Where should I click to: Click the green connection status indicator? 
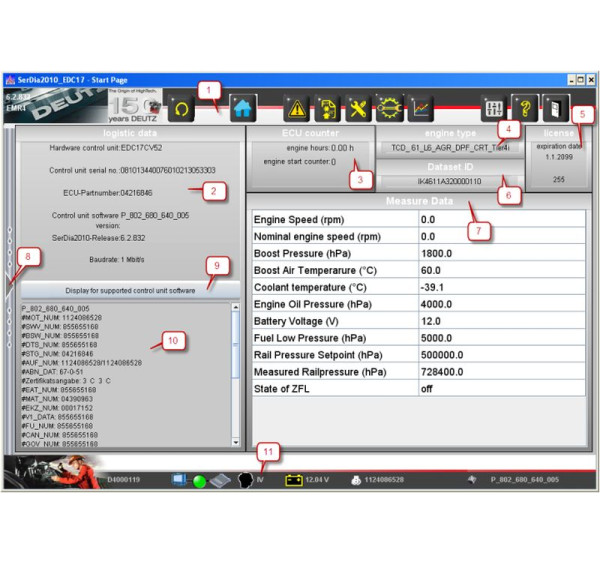199,480
